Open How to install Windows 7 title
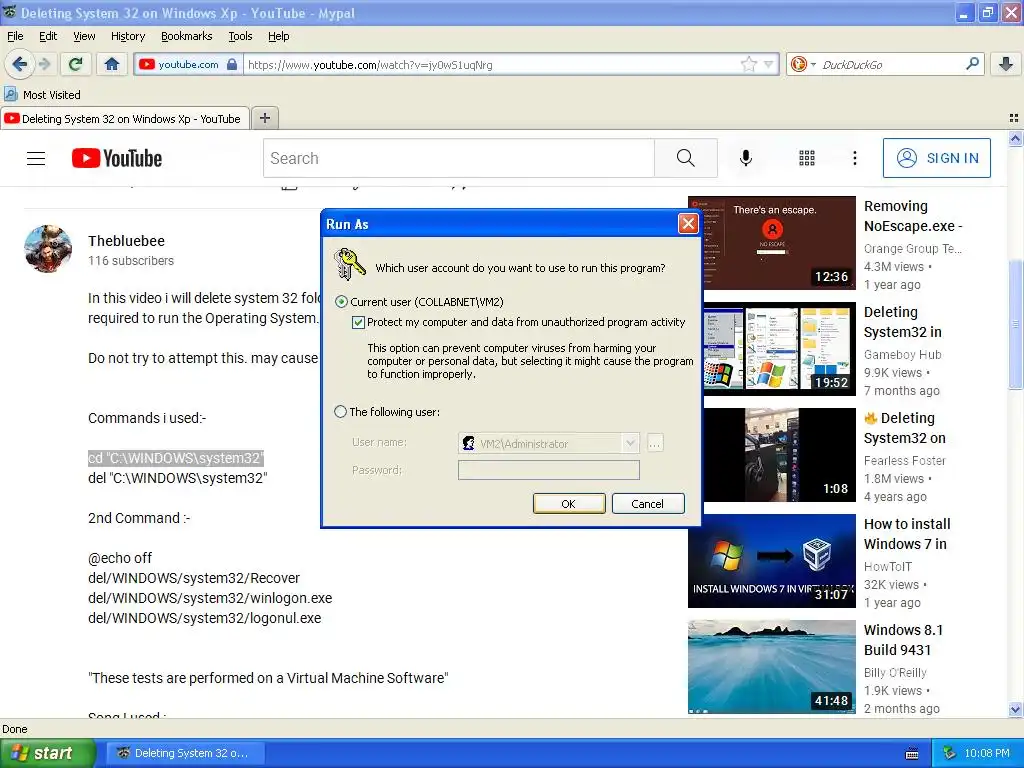 click(907, 534)
